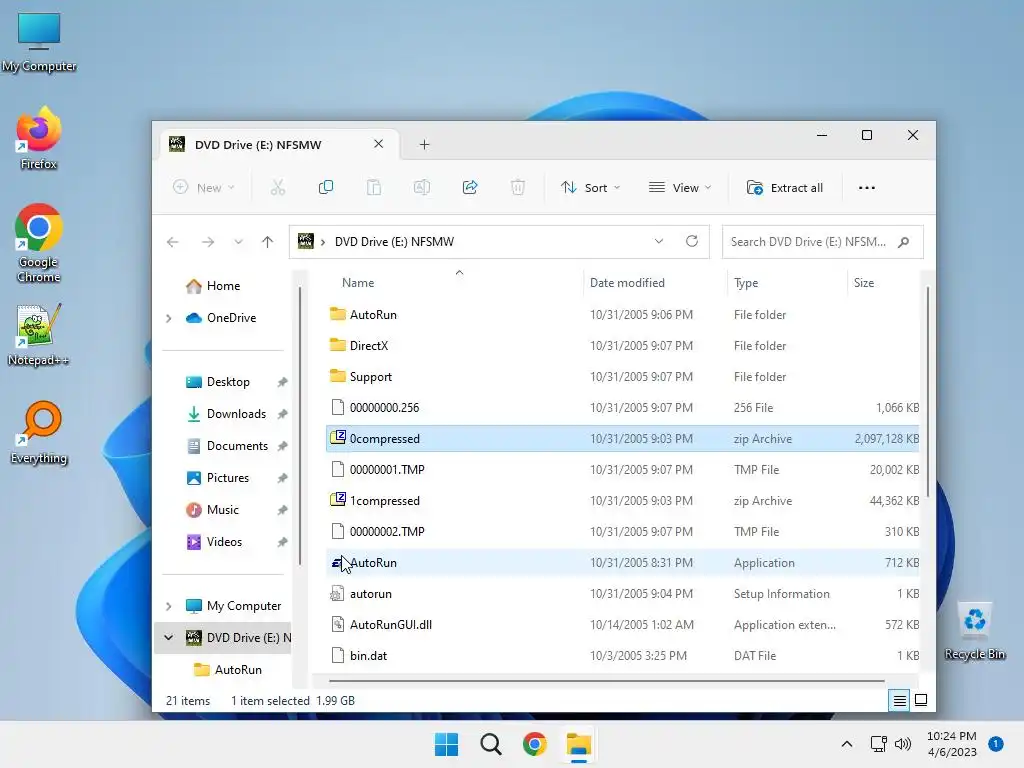Open the volume icon in system tray
Viewport: 1024px width, 768px height.
pos(903,744)
